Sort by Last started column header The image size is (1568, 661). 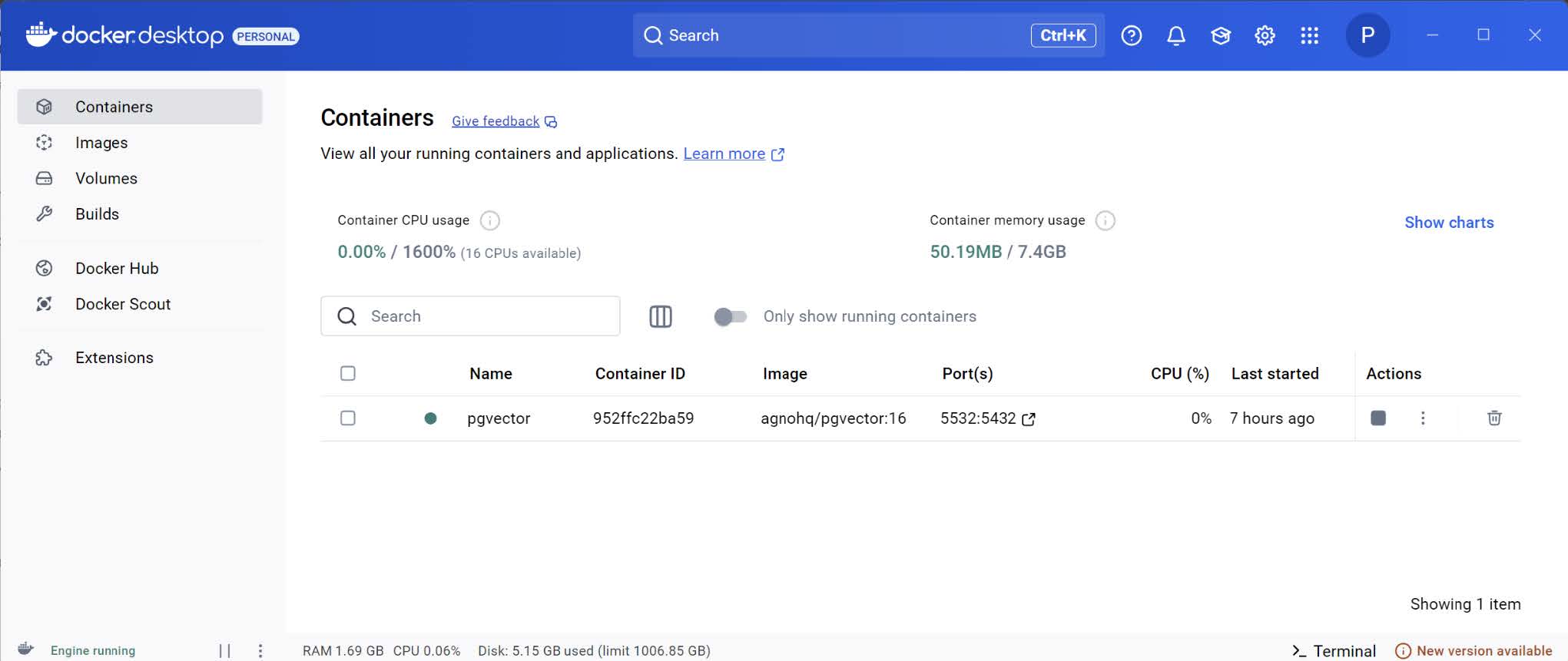(x=1275, y=374)
